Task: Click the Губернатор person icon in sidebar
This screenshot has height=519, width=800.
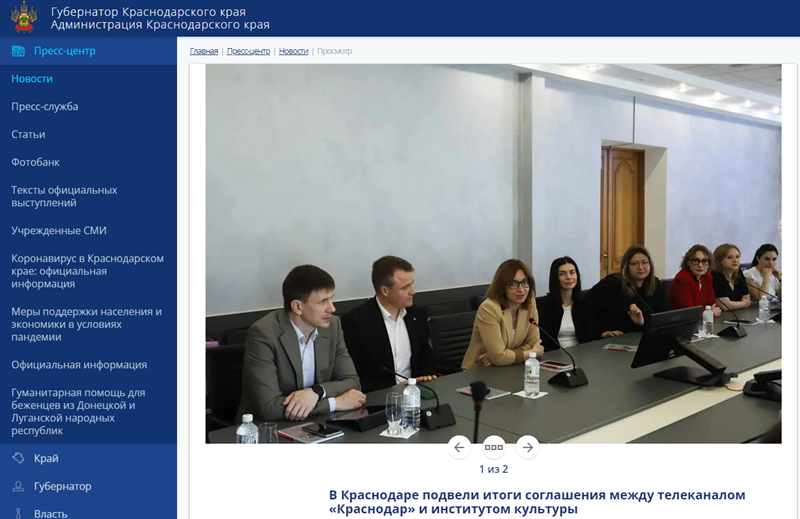Action: 18,486
